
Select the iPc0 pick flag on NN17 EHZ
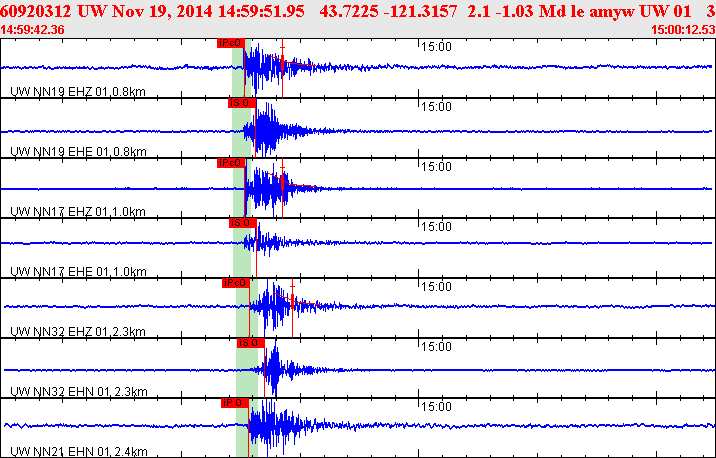pyautogui.click(x=231, y=163)
